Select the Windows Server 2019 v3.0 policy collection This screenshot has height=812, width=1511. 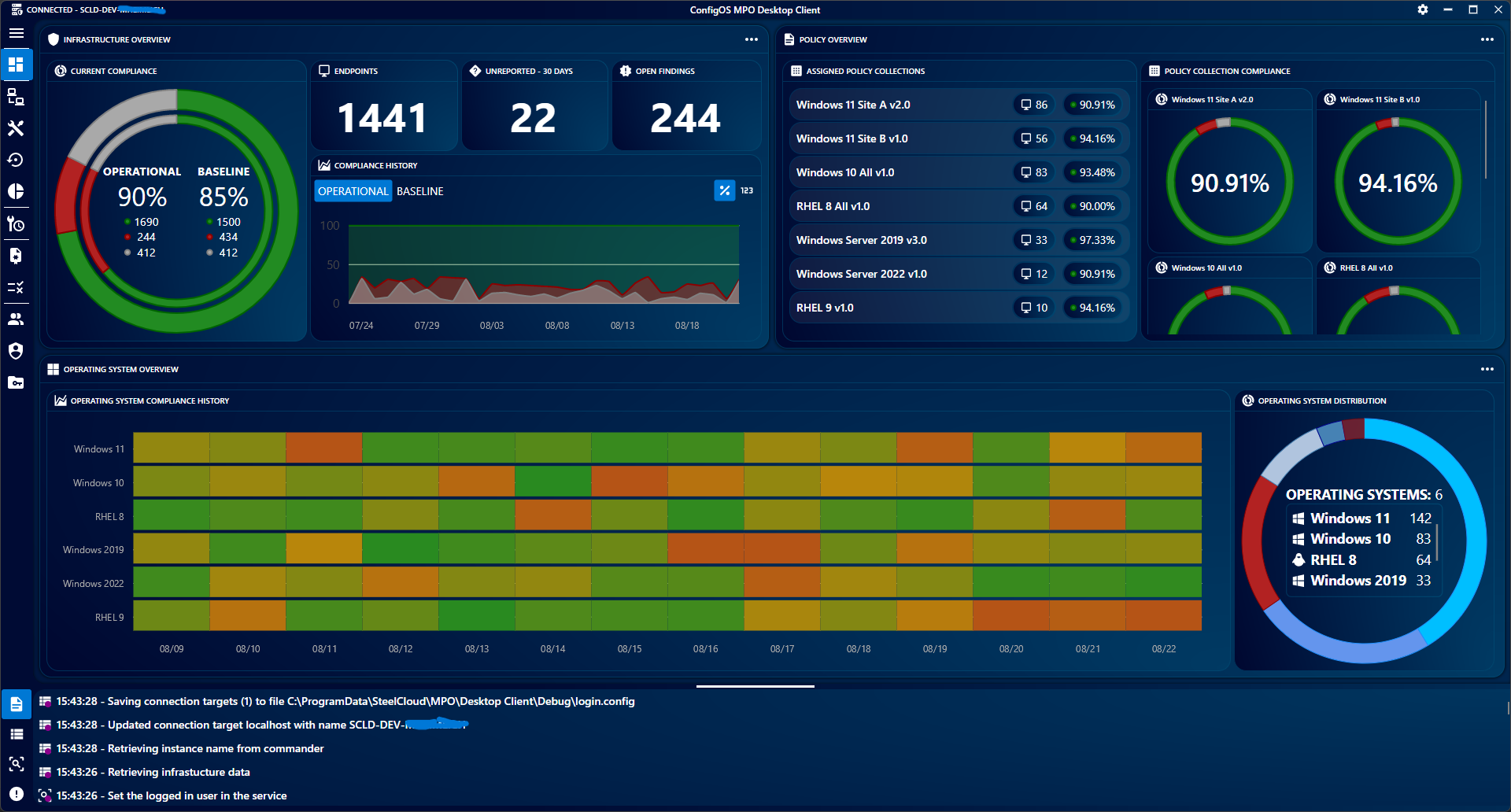click(862, 240)
